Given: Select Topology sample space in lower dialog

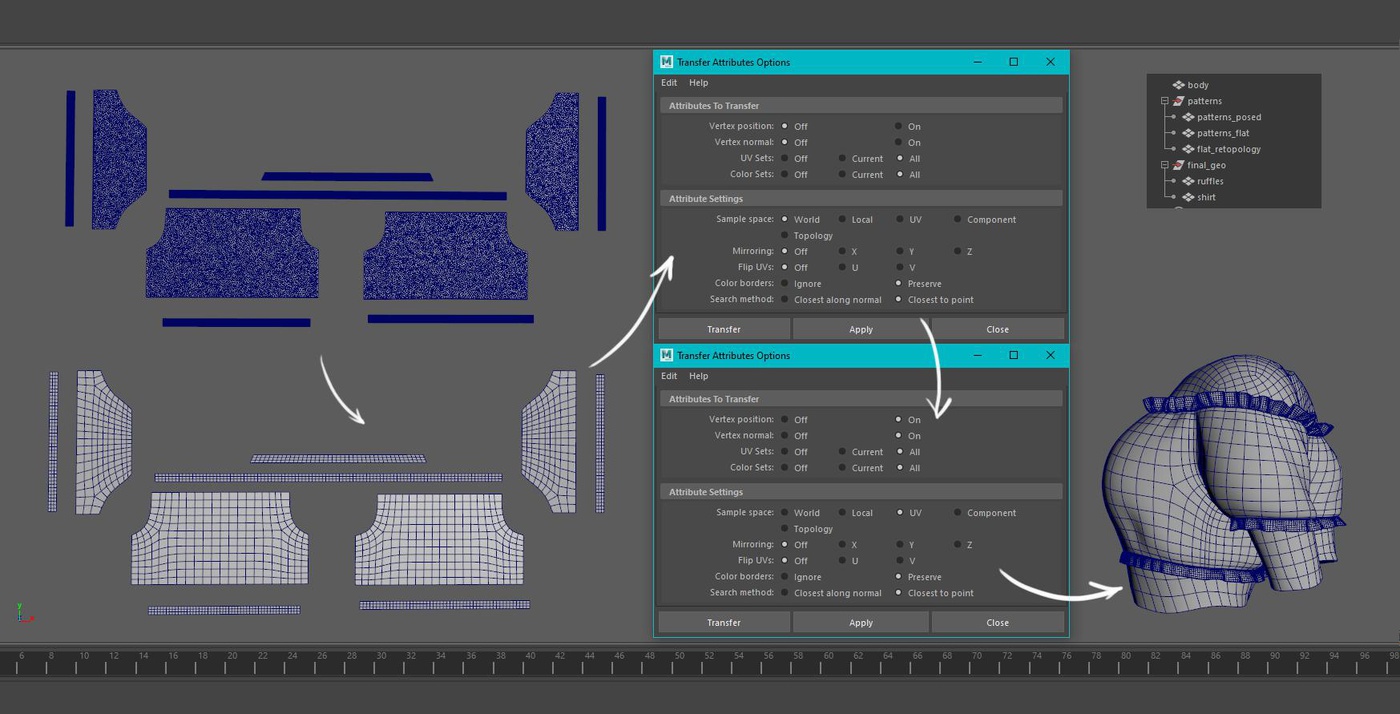Looking at the screenshot, I should (785, 529).
